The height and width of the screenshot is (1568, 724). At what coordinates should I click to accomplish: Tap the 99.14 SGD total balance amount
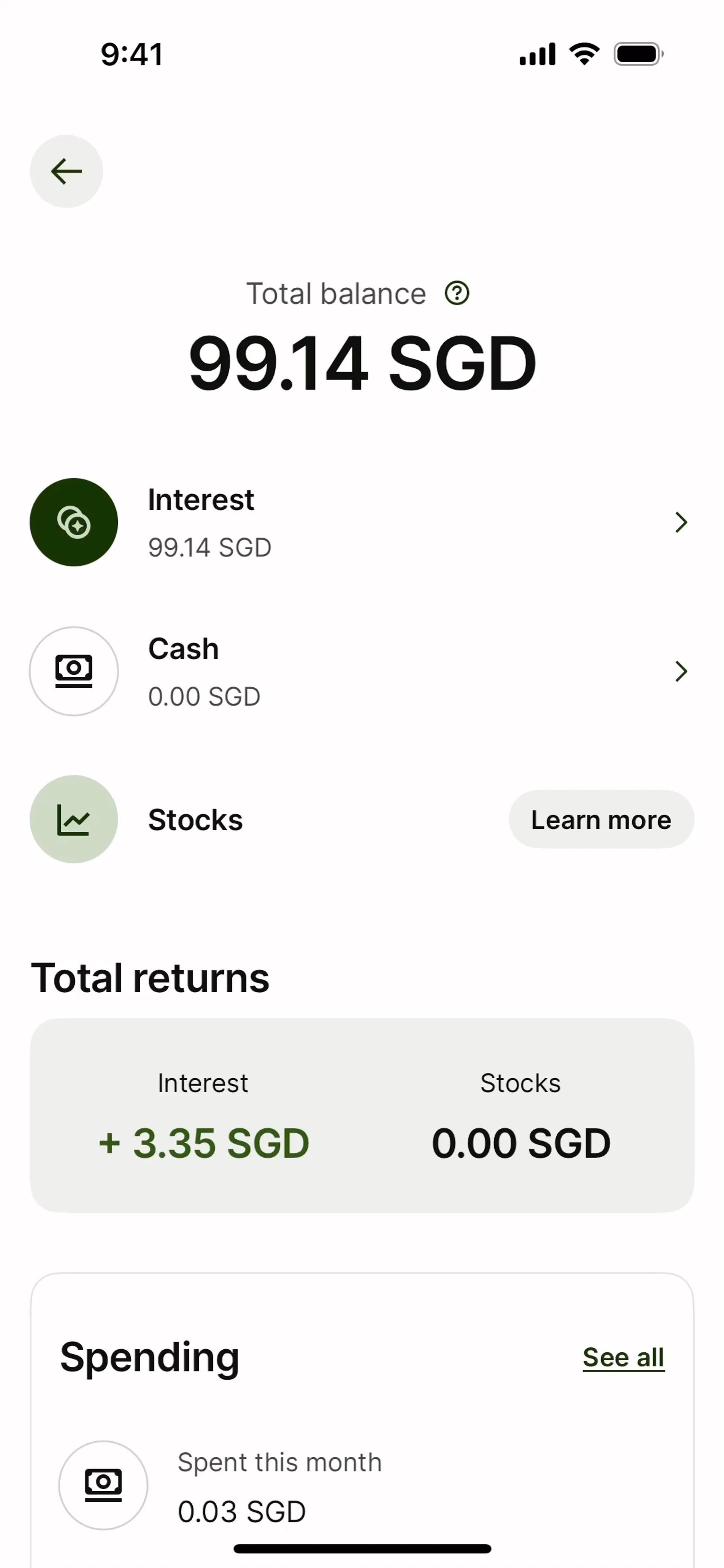click(362, 363)
